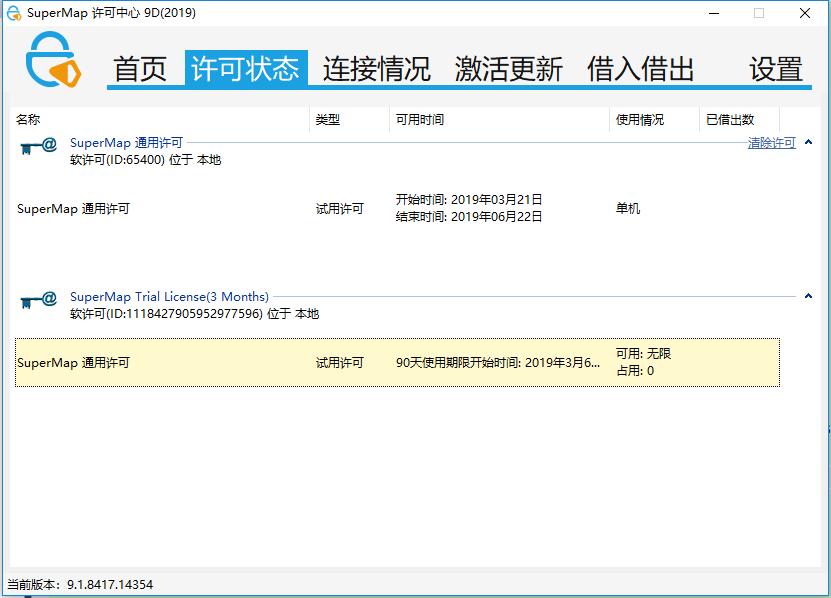Click the 单机 usage cell

point(627,208)
